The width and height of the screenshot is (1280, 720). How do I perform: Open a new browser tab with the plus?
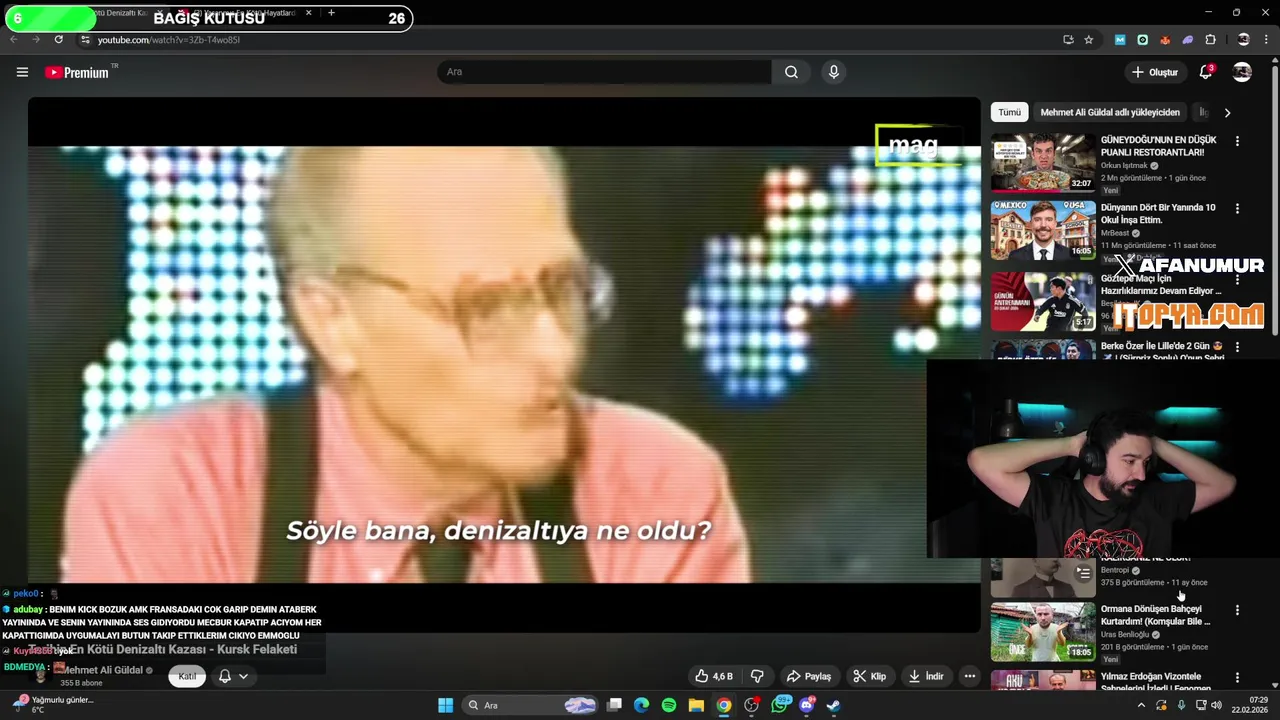click(x=331, y=13)
